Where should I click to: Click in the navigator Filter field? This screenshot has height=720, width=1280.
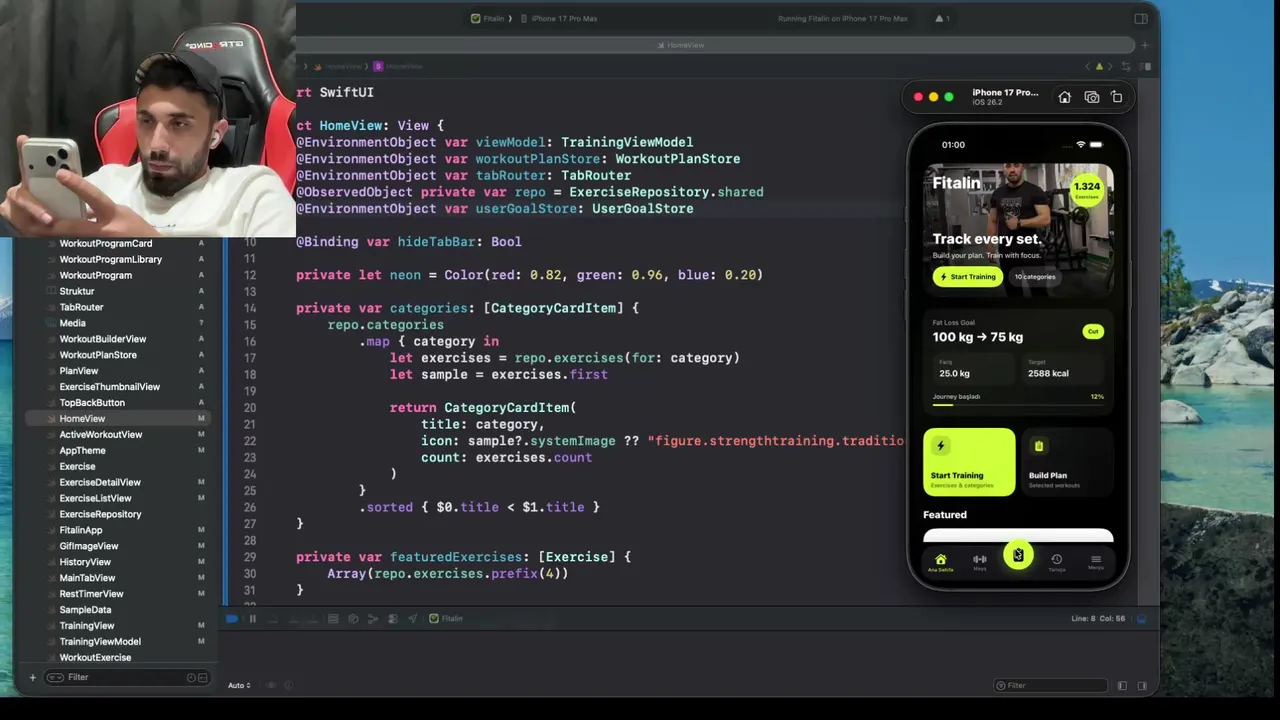[x=125, y=677]
